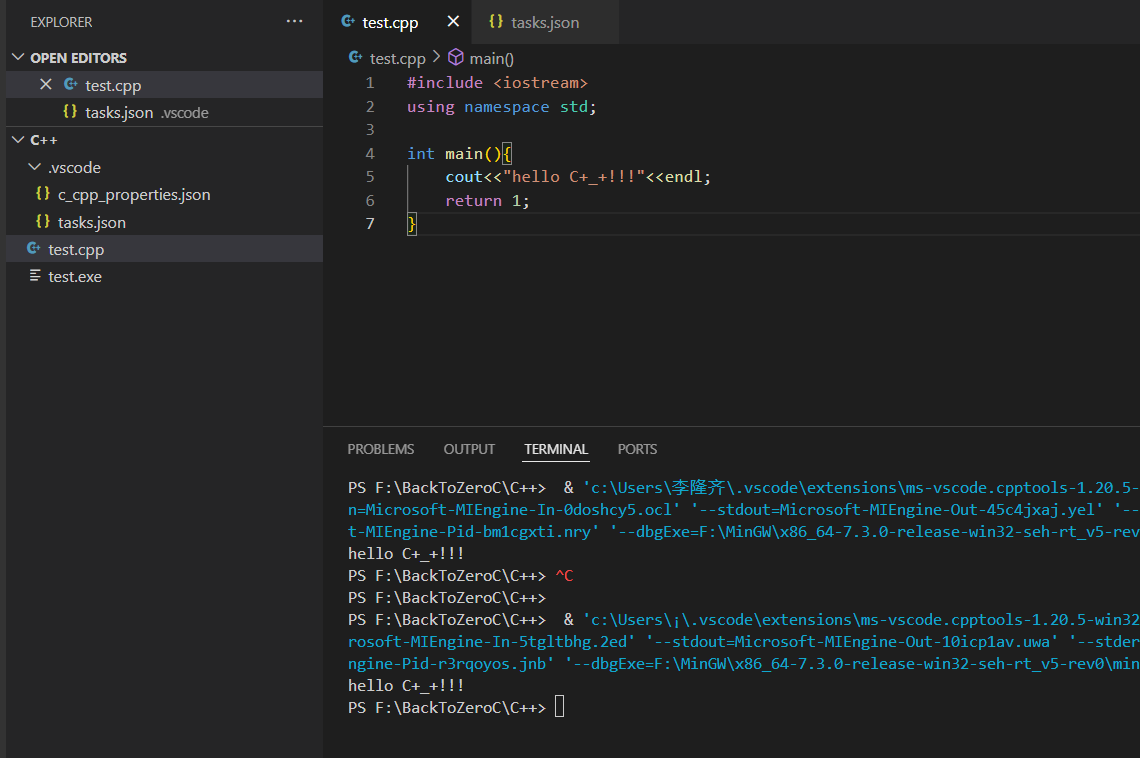This screenshot has width=1140, height=758.
Task: Collapse the C++ workspace folder section
Action: click(x=18, y=140)
